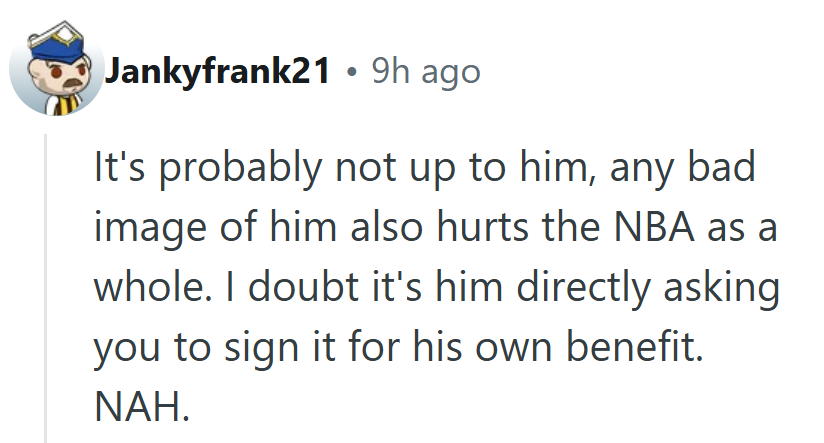The width and height of the screenshot is (824, 443).
Task: Click the dot separator before the timestamp
Action: [x=351, y=74]
